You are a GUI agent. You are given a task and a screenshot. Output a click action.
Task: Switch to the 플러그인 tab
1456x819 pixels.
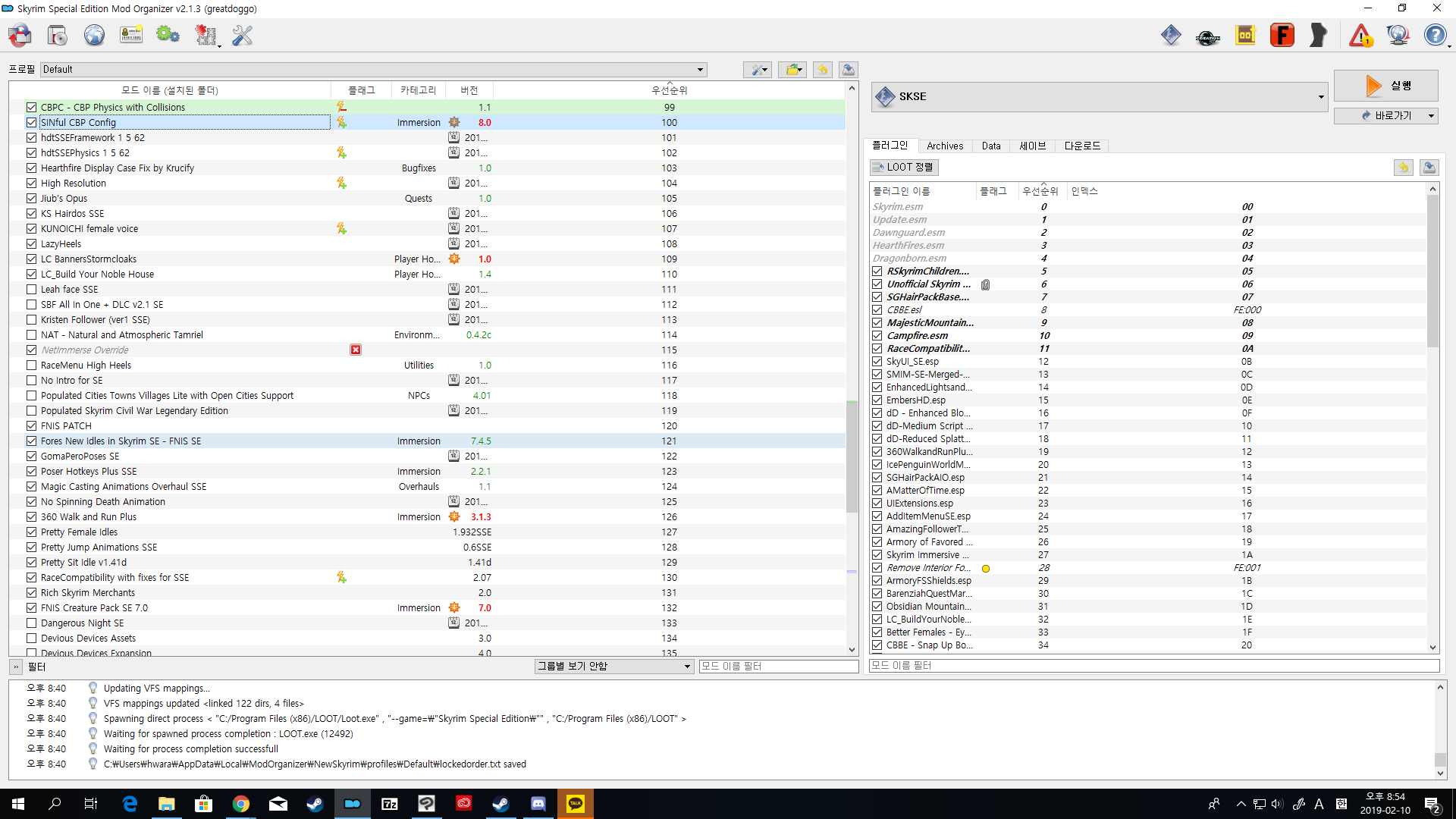[x=890, y=146]
